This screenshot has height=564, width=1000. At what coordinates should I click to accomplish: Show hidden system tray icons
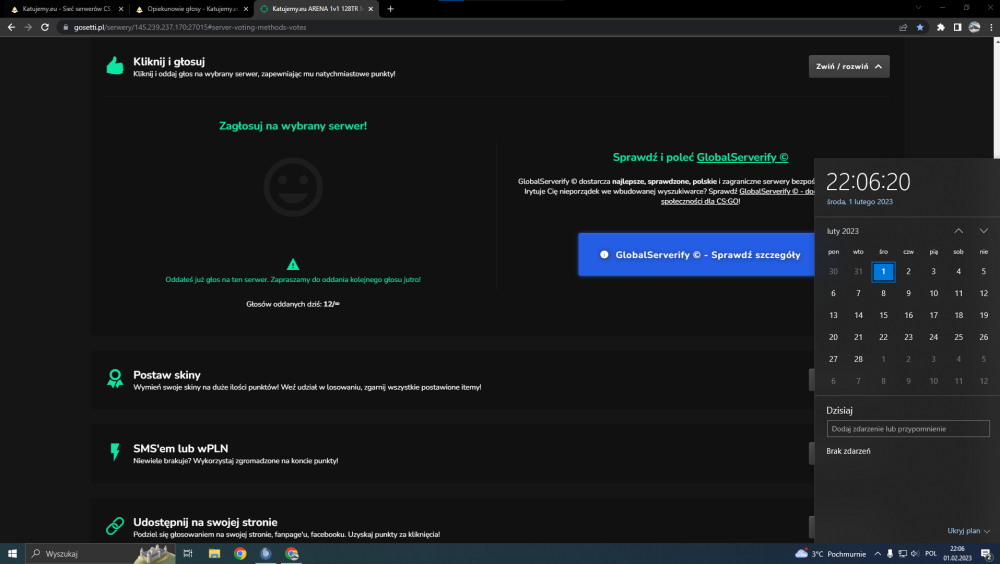[878, 554]
